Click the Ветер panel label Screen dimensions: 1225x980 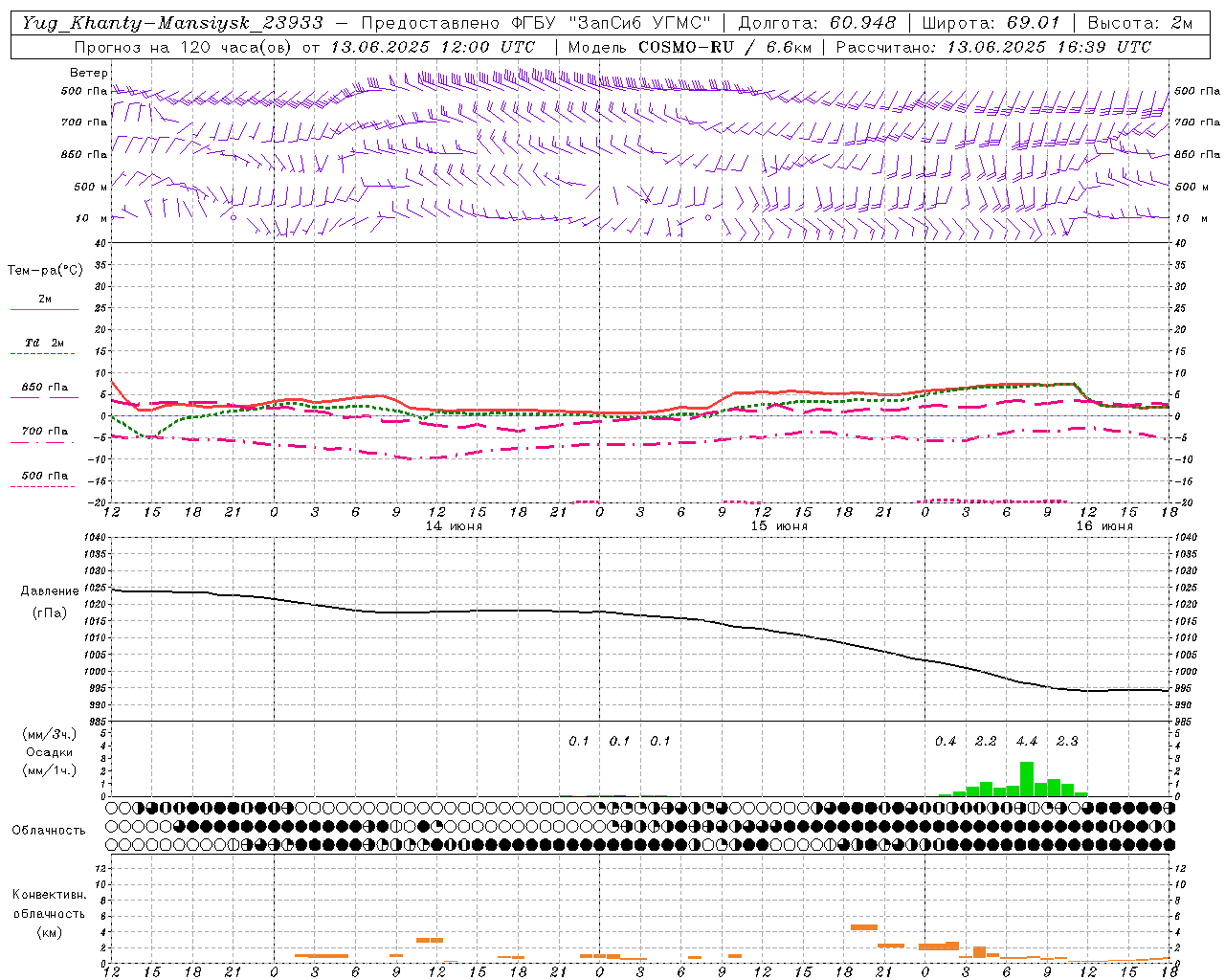pos(89,73)
